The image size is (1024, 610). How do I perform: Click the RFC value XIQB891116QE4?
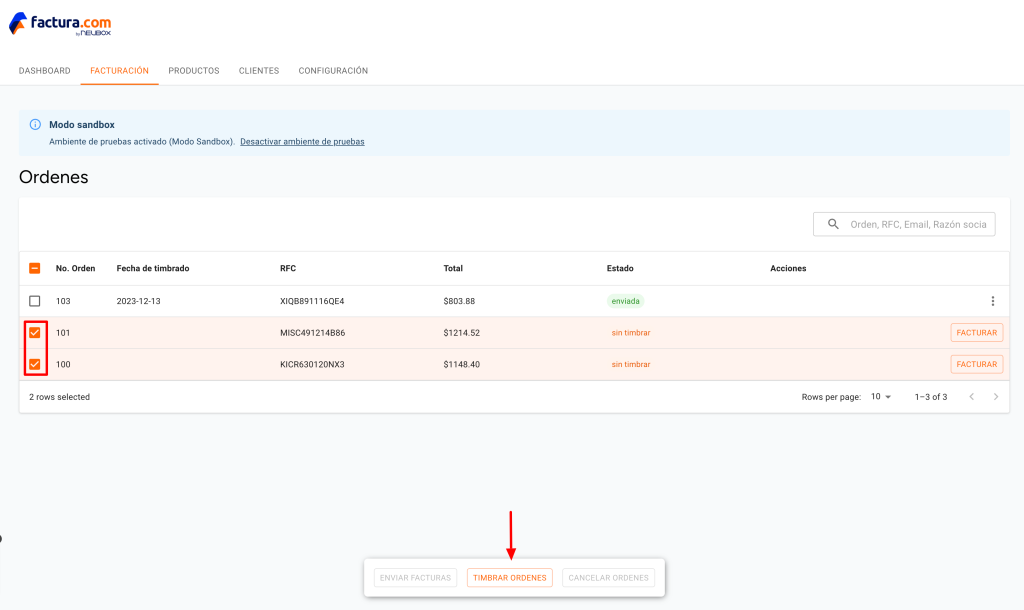pyautogui.click(x=312, y=301)
